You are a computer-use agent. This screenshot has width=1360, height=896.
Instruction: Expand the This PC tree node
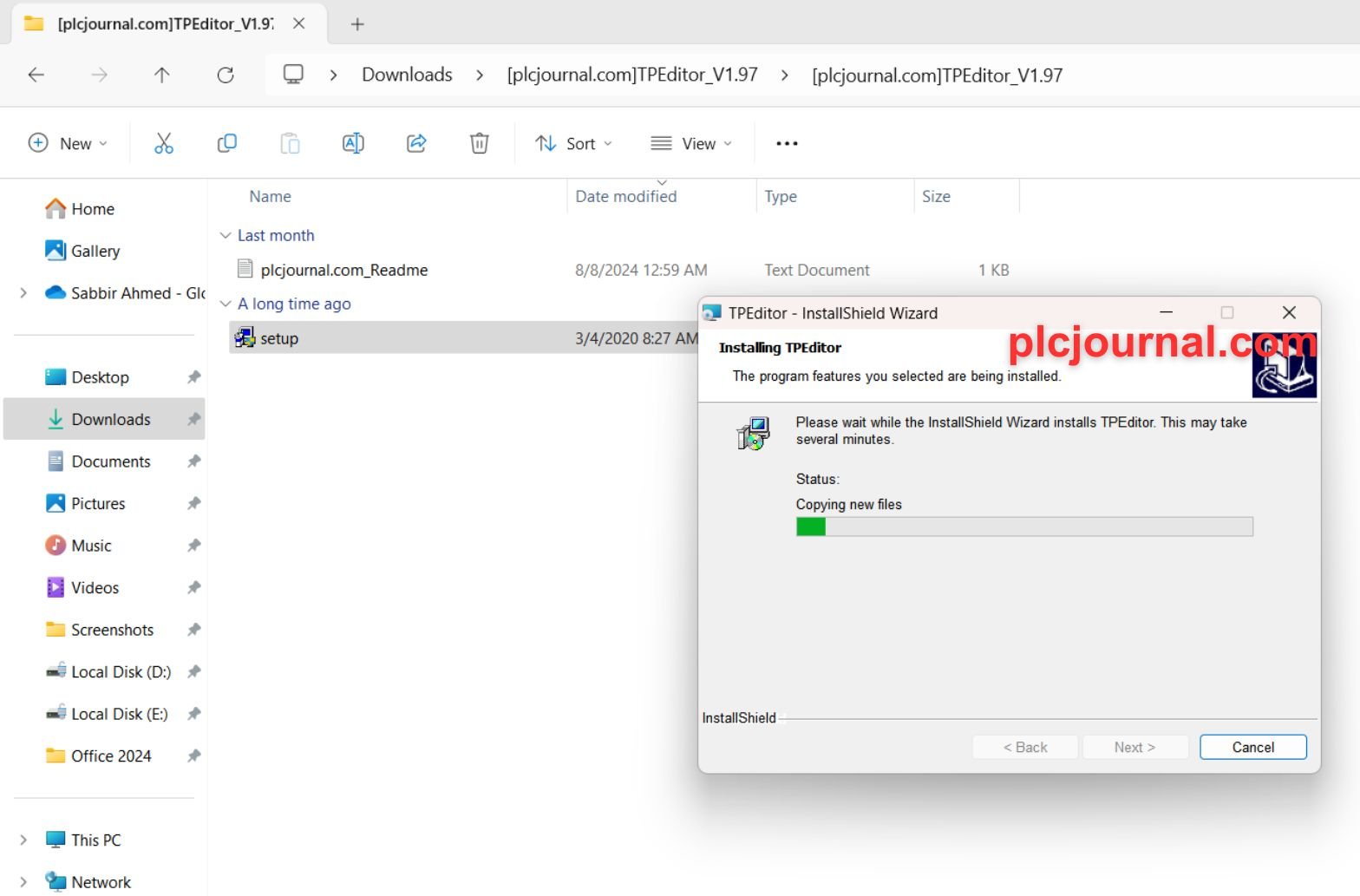click(23, 840)
